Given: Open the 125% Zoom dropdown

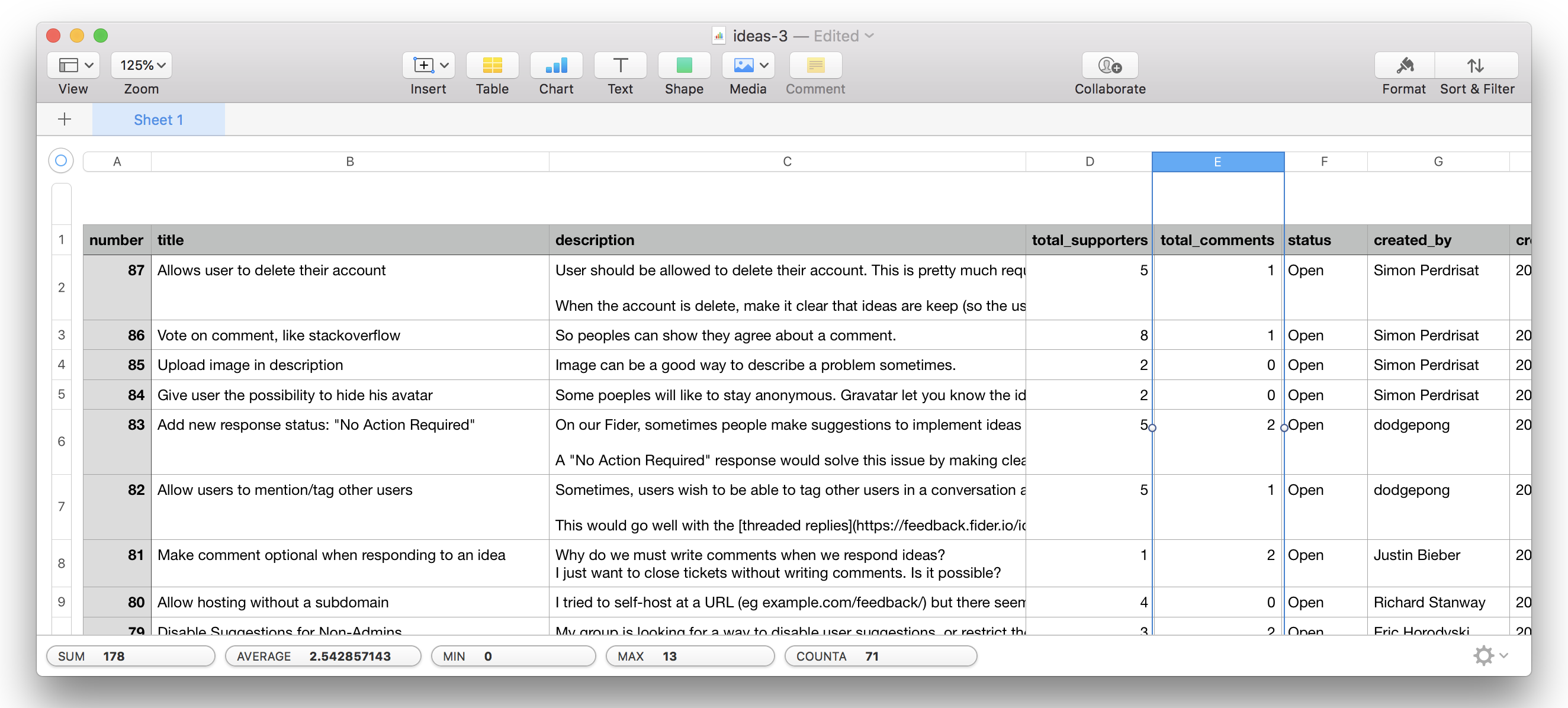Looking at the screenshot, I should [142, 65].
